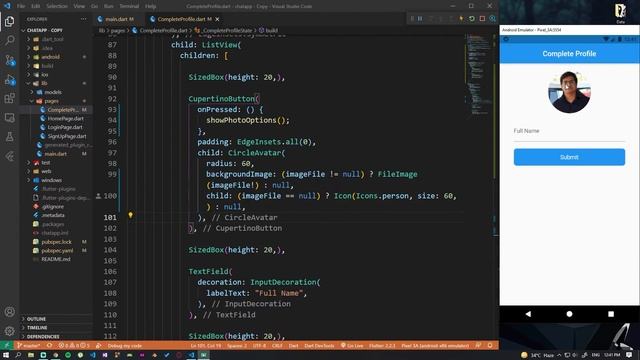640x360 pixels.
Task: Open the Help menu
Action: pyautogui.click(x=151, y=6)
